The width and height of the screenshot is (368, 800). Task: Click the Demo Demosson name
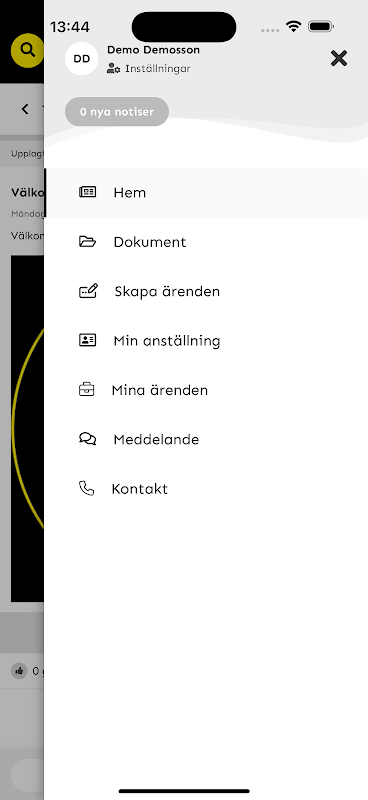click(153, 50)
